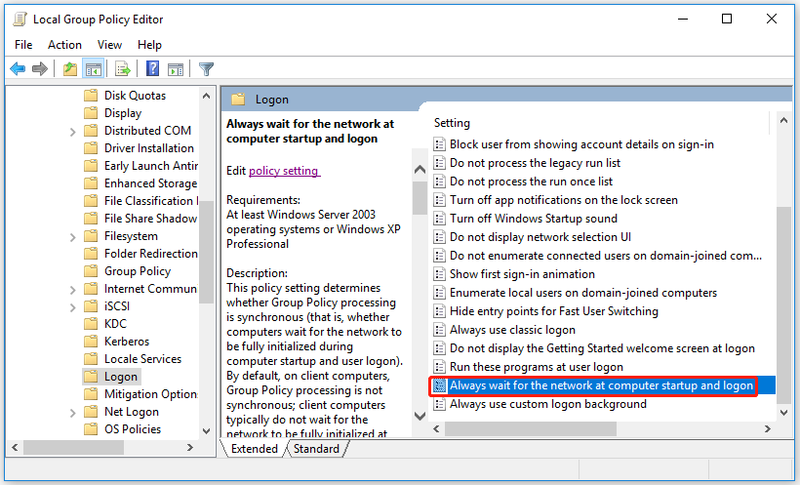Image resolution: width=800 pixels, height=485 pixels.
Task: Switch to the Extended tab
Action: 254,449
